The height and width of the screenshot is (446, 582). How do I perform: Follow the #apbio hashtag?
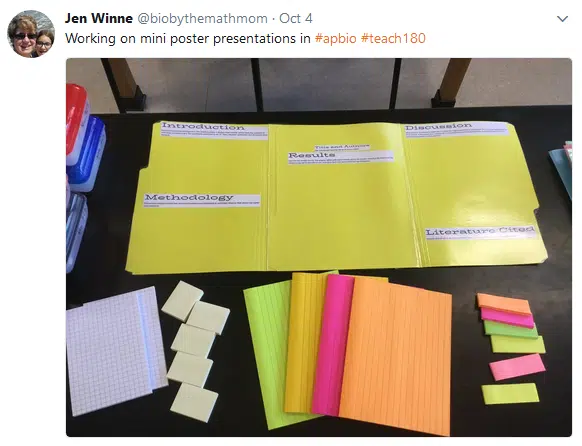point(336,38)
